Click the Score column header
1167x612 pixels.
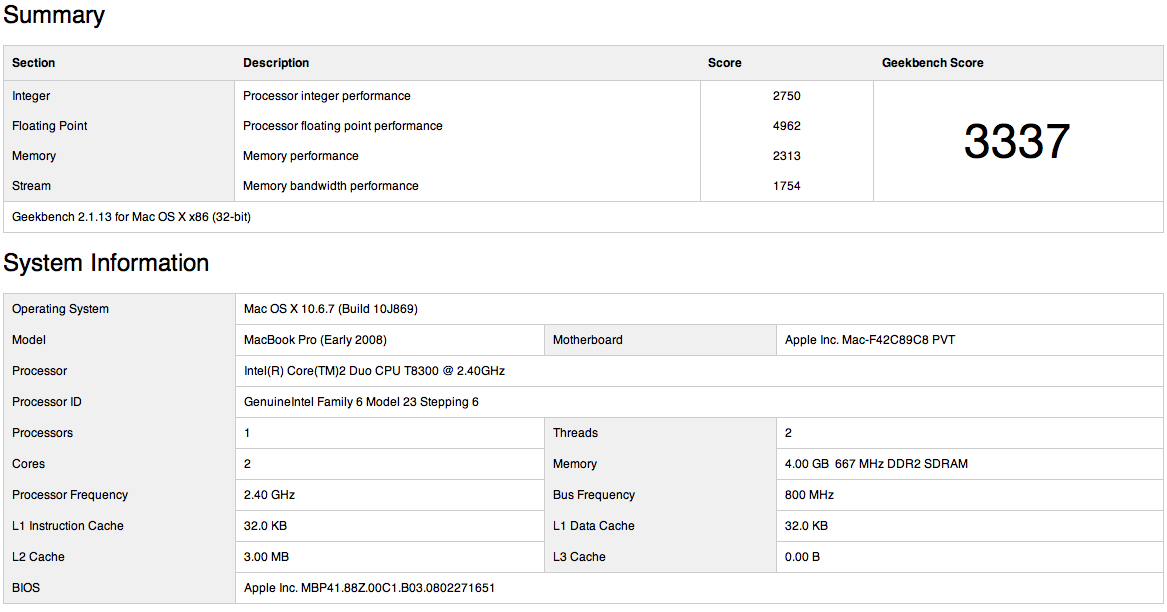tap(724, 63)
